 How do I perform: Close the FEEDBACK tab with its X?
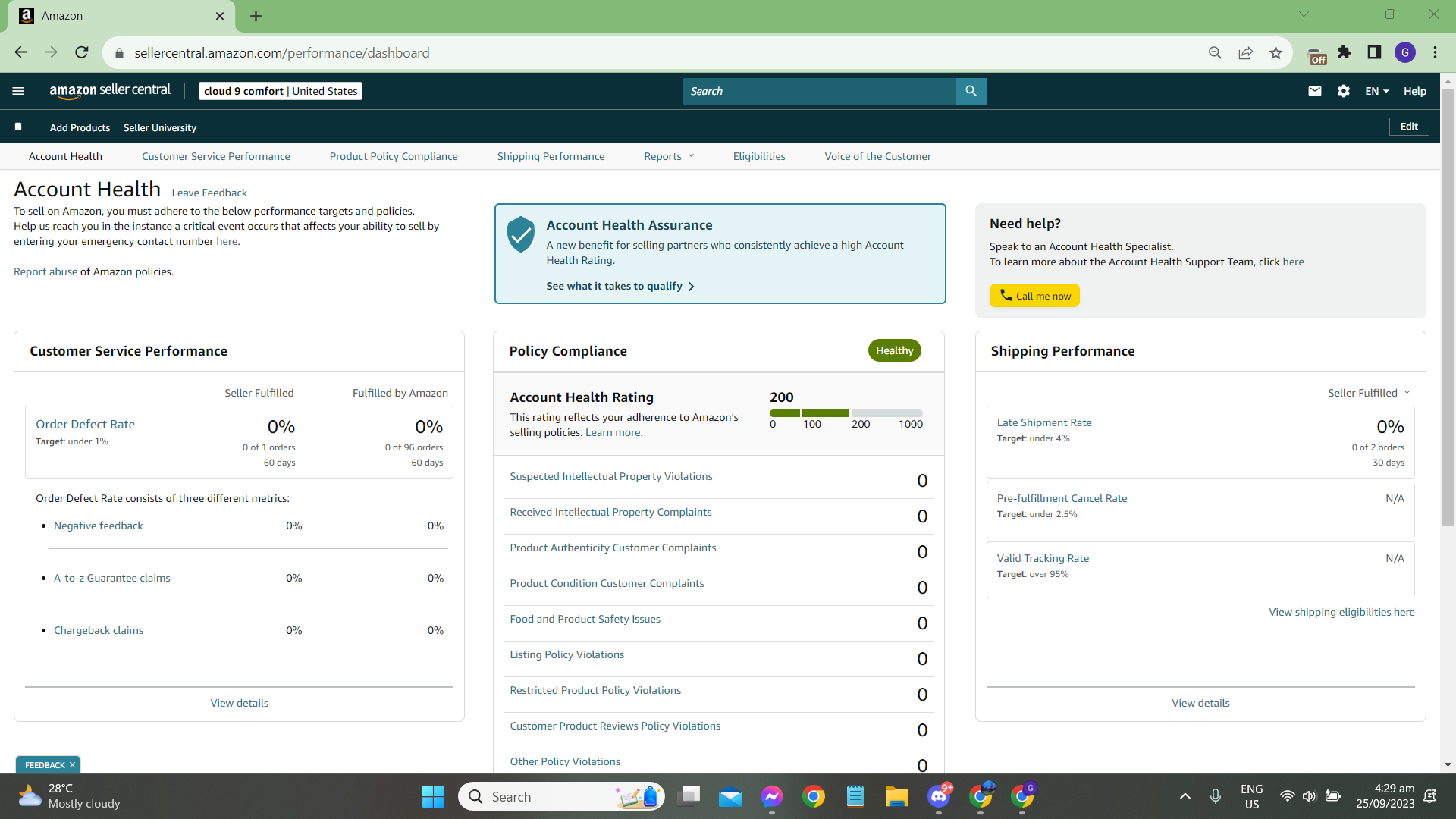tap(72, 765)
